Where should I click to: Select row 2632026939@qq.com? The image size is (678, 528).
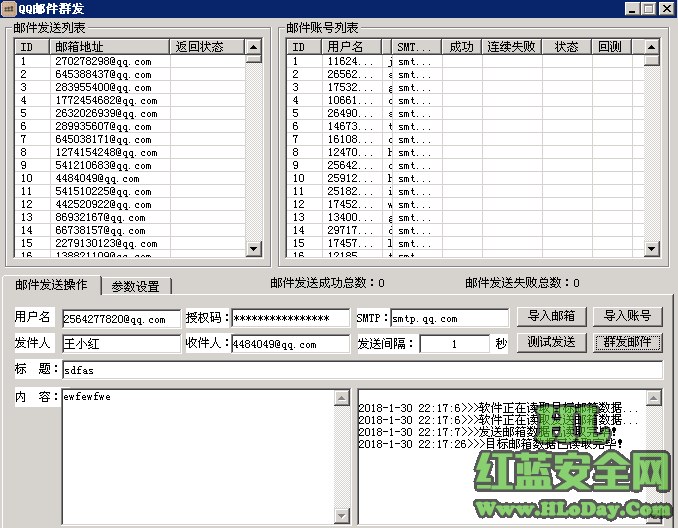(x=130, y=113)
